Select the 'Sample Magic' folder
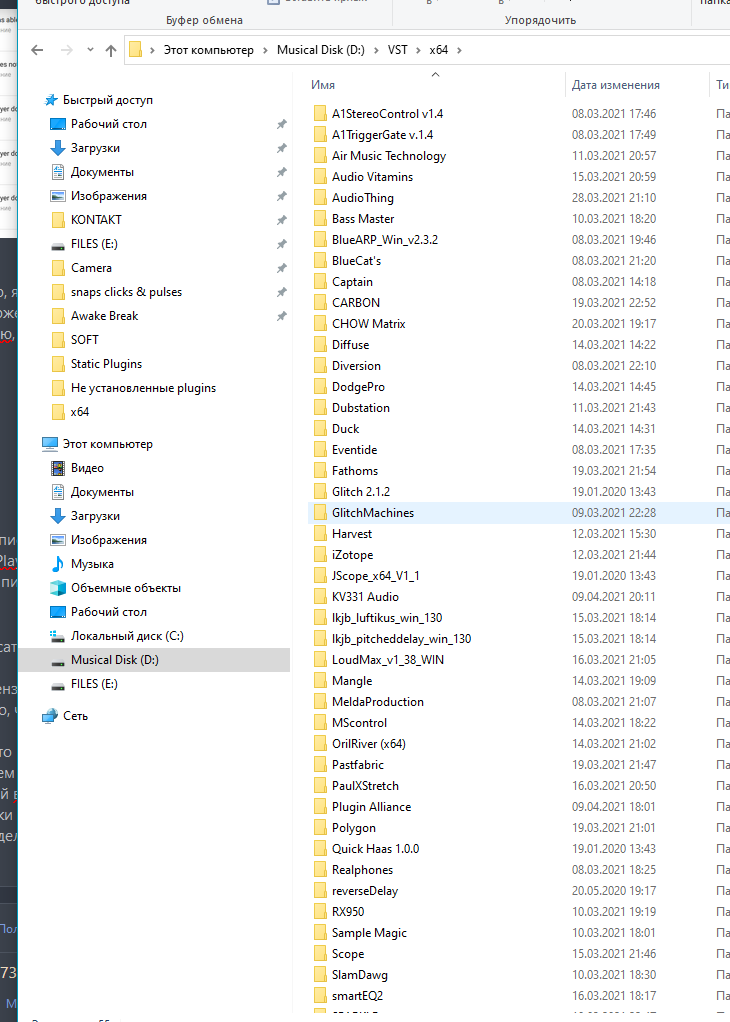730x1022 pixels. click(370, 933)
